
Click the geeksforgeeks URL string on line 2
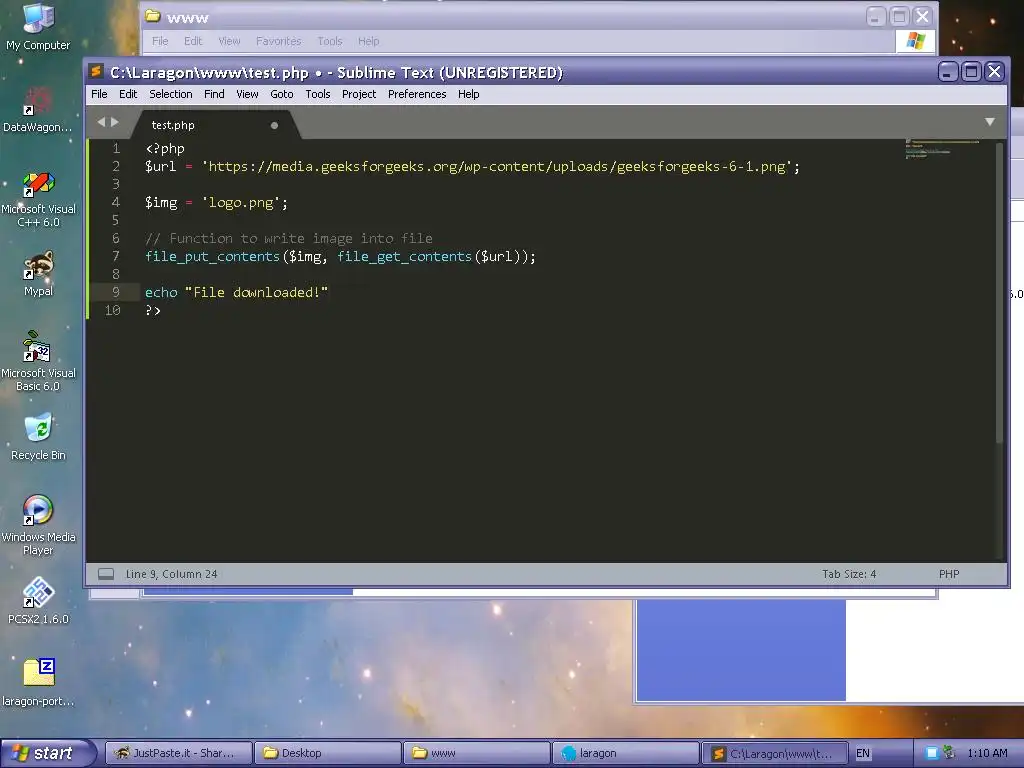[x=496, y=167]
